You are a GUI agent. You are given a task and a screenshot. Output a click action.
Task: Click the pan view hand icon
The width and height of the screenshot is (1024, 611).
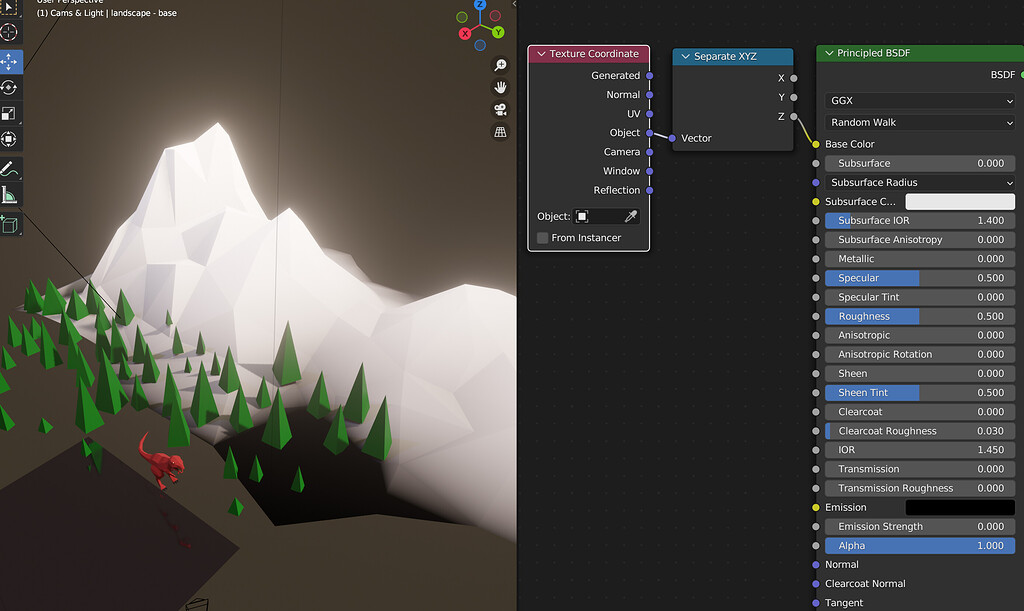pos(500,87)
